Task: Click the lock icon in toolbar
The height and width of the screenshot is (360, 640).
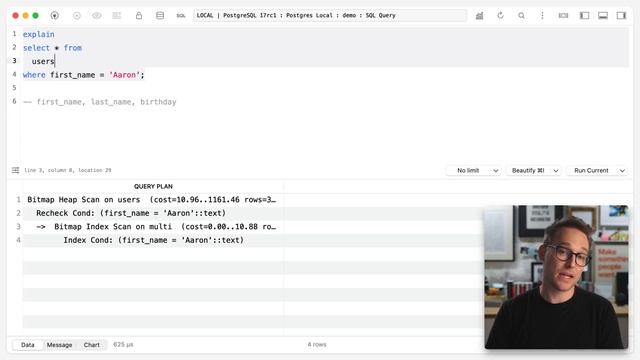Action: pos(139,16)
